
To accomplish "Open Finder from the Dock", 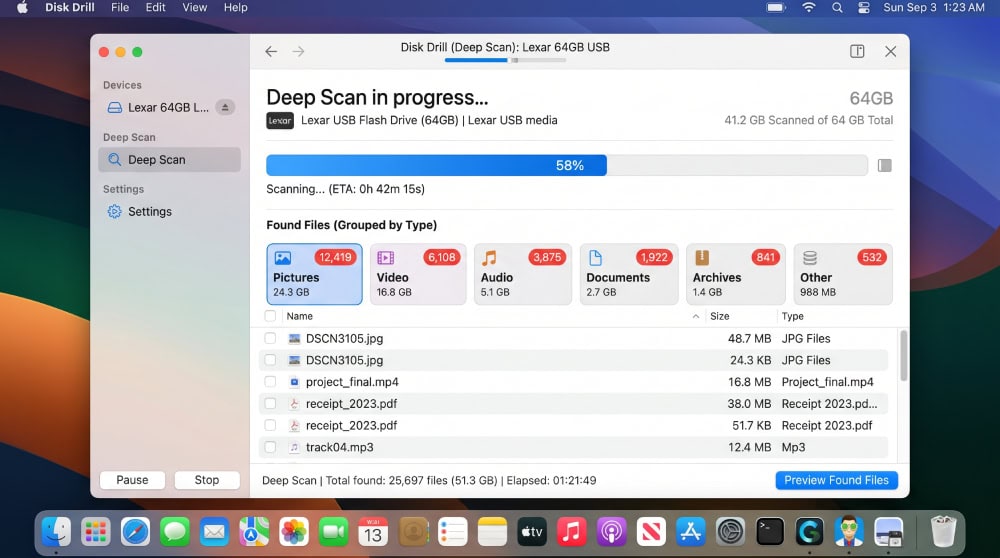I will [x=56, y=531].
